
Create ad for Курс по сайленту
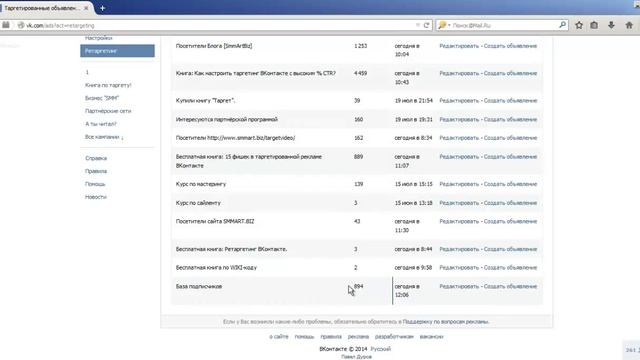(510, 203)
